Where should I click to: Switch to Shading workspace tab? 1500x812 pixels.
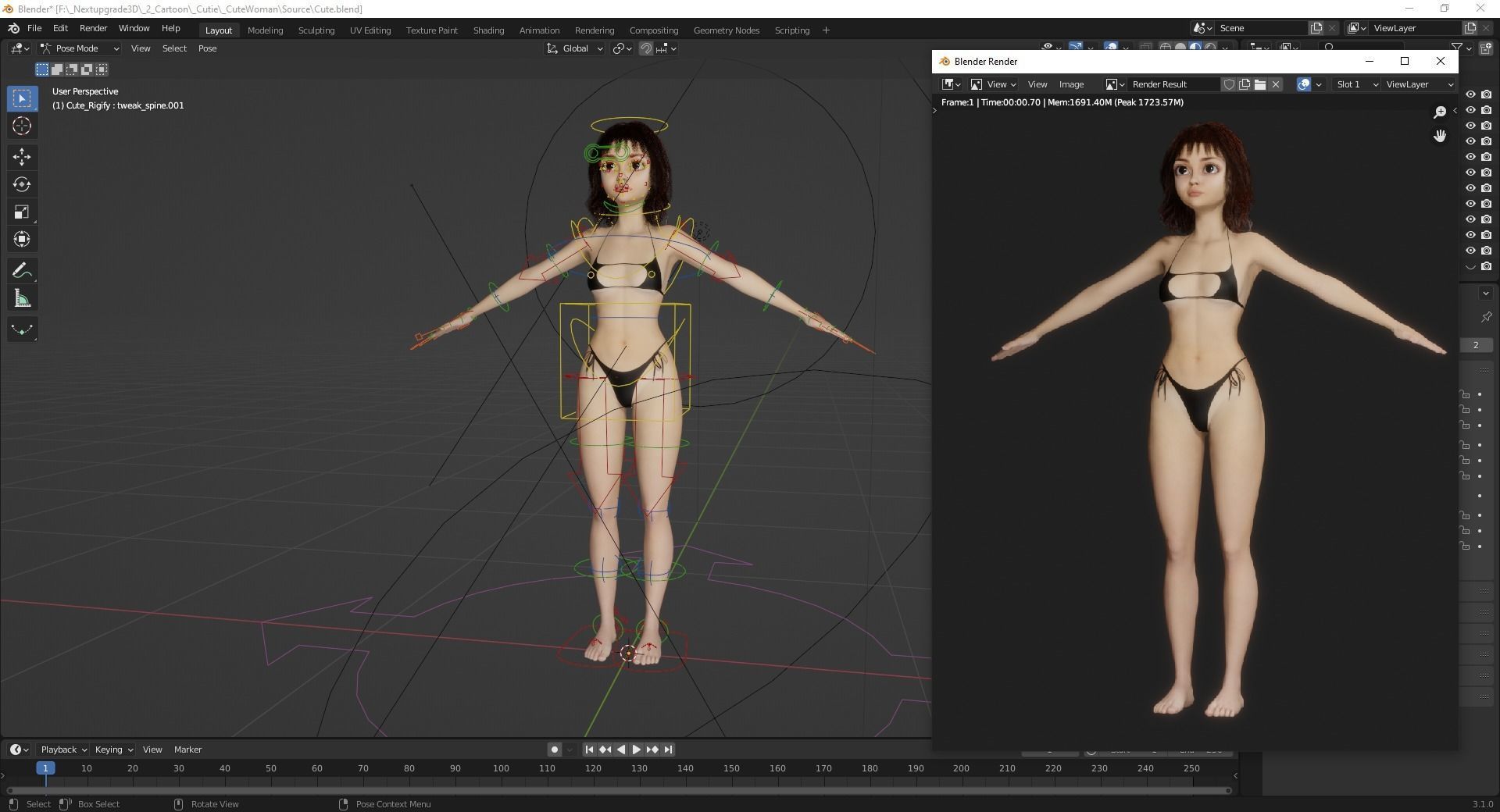488,30
